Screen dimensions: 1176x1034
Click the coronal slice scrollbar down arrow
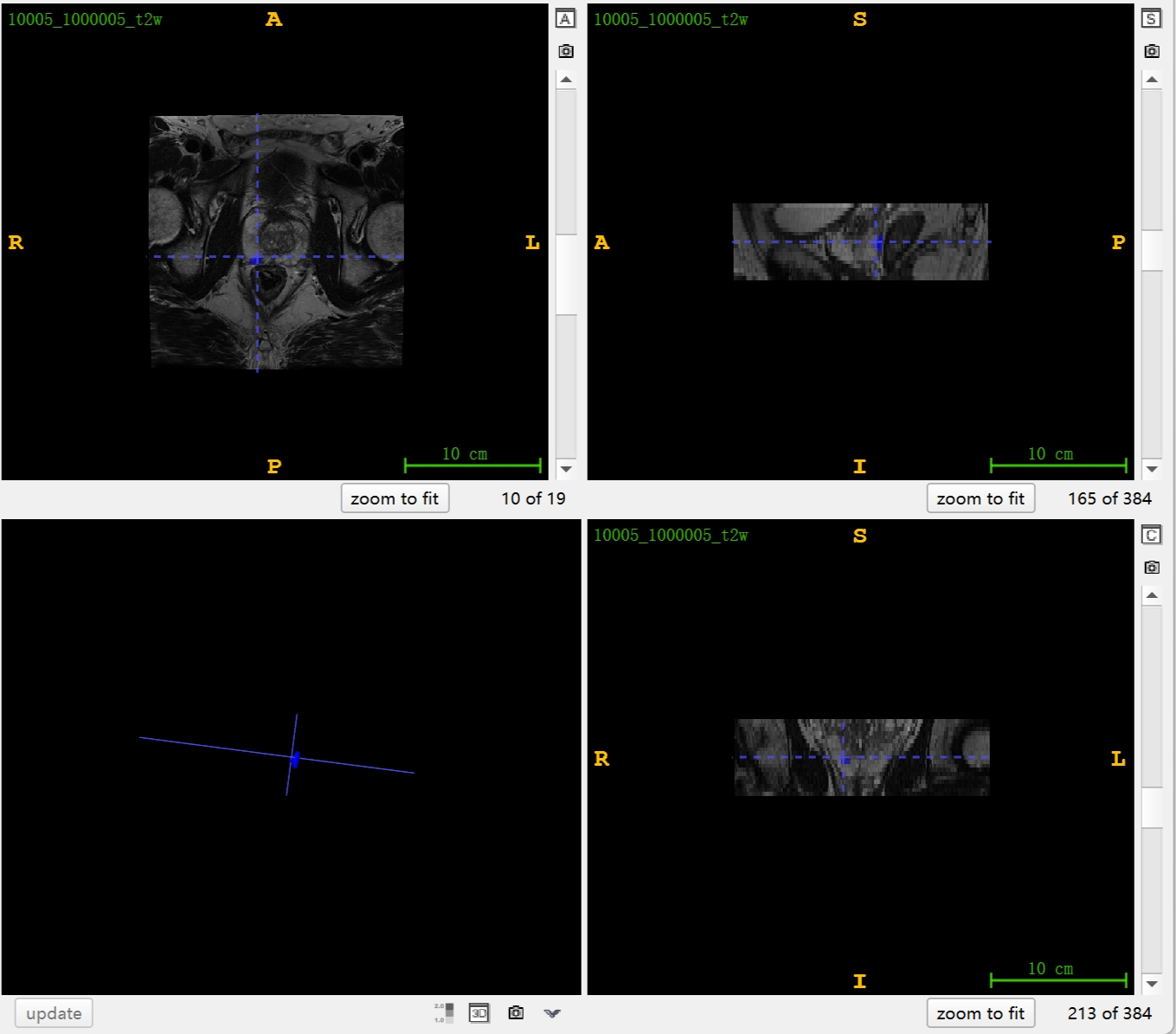pyautogui.click(x=1152, y=984)
